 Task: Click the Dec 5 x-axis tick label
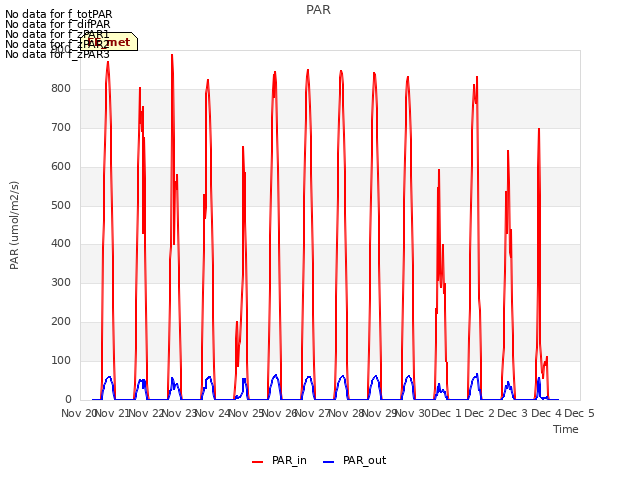[x=579, y=413]
